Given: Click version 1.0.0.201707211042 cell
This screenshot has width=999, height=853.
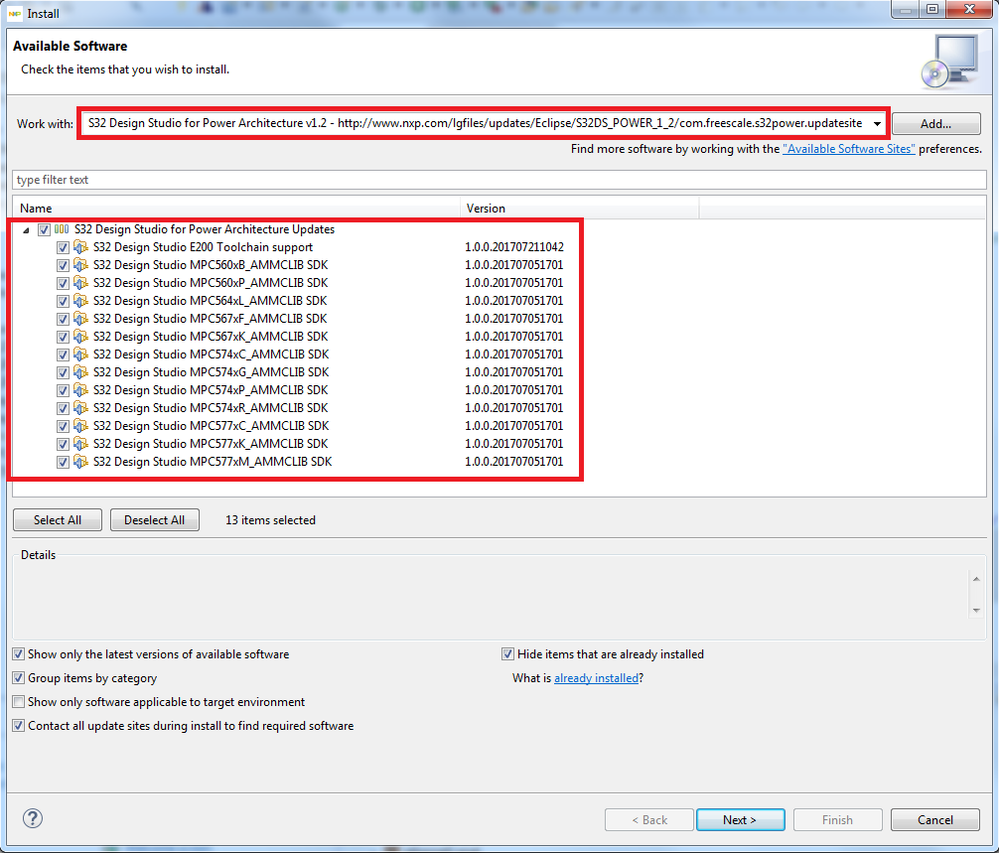Looking at the screenshot, I should 514,247.
